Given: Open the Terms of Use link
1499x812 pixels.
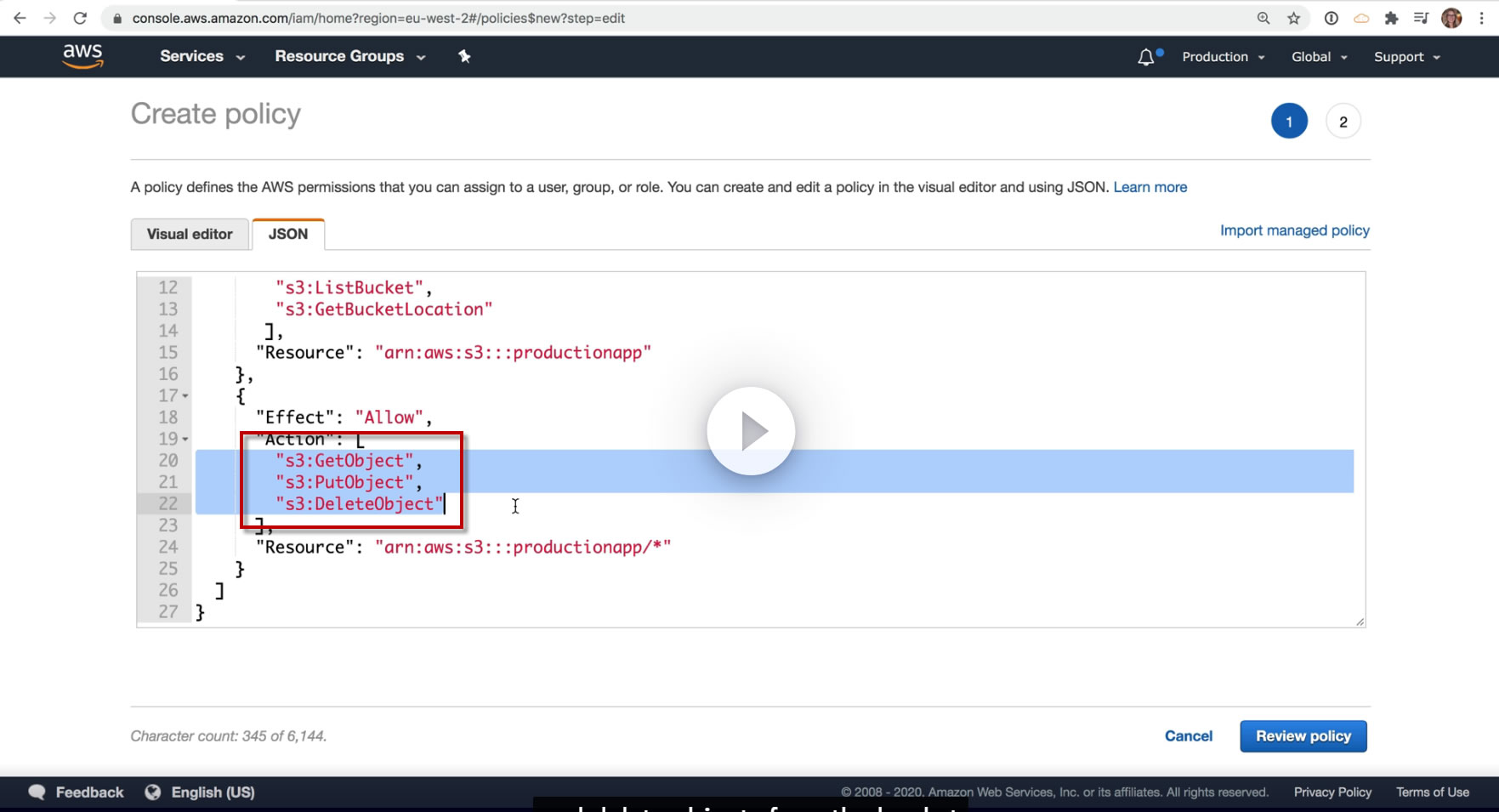Looking at the screenshot, I should (1433, 792).
